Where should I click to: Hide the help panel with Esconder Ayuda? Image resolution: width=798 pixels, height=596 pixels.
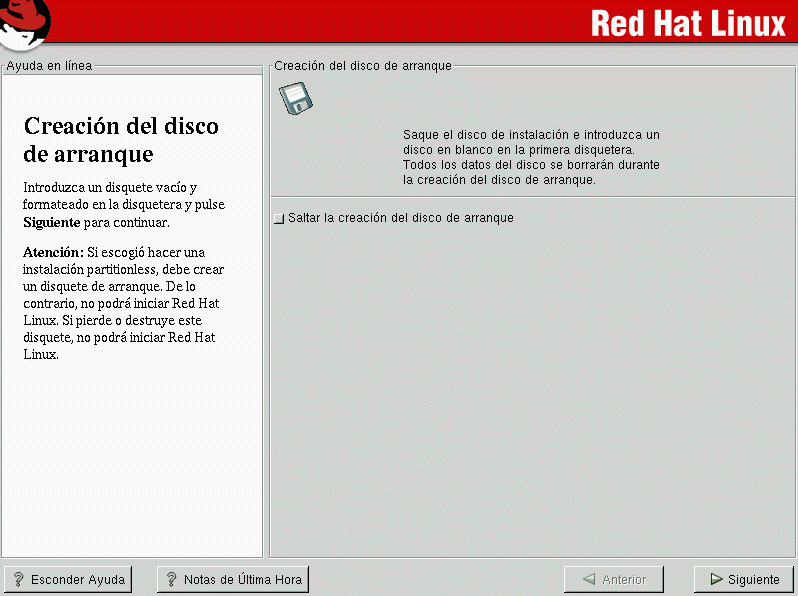click(67, 579)
